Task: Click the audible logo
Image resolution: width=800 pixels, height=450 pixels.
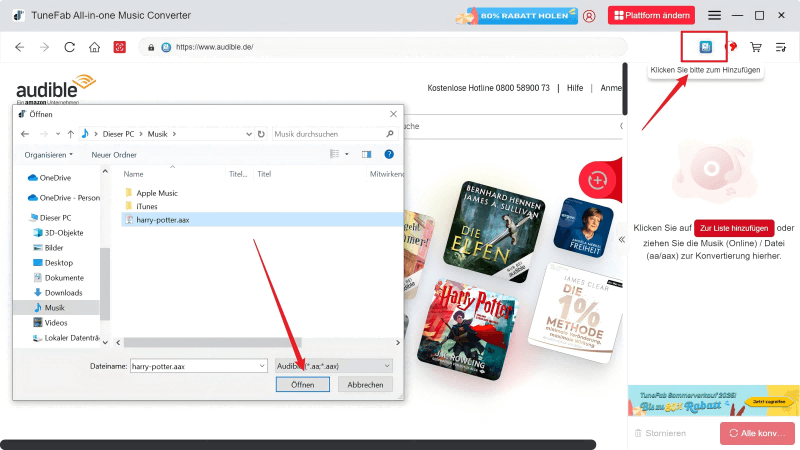Action: coord(55,88)
